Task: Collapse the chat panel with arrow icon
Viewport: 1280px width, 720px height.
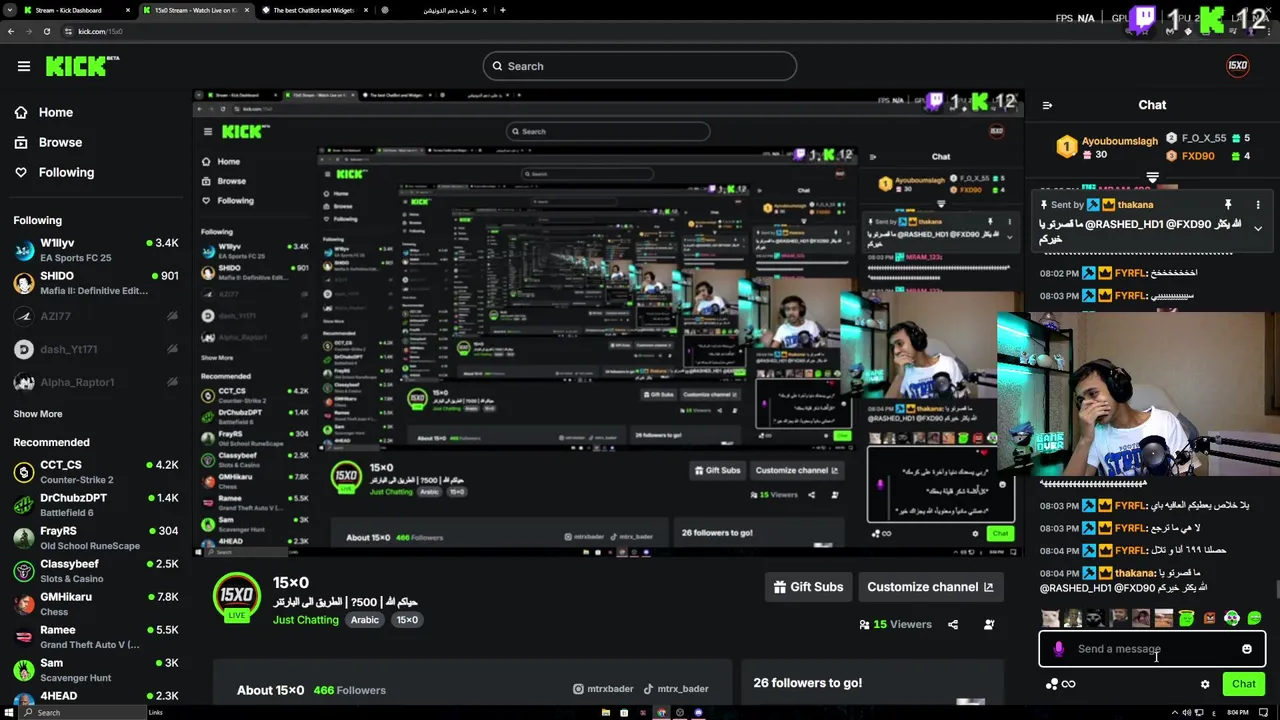Action: pyautogui.click(x=1047, y=105)
